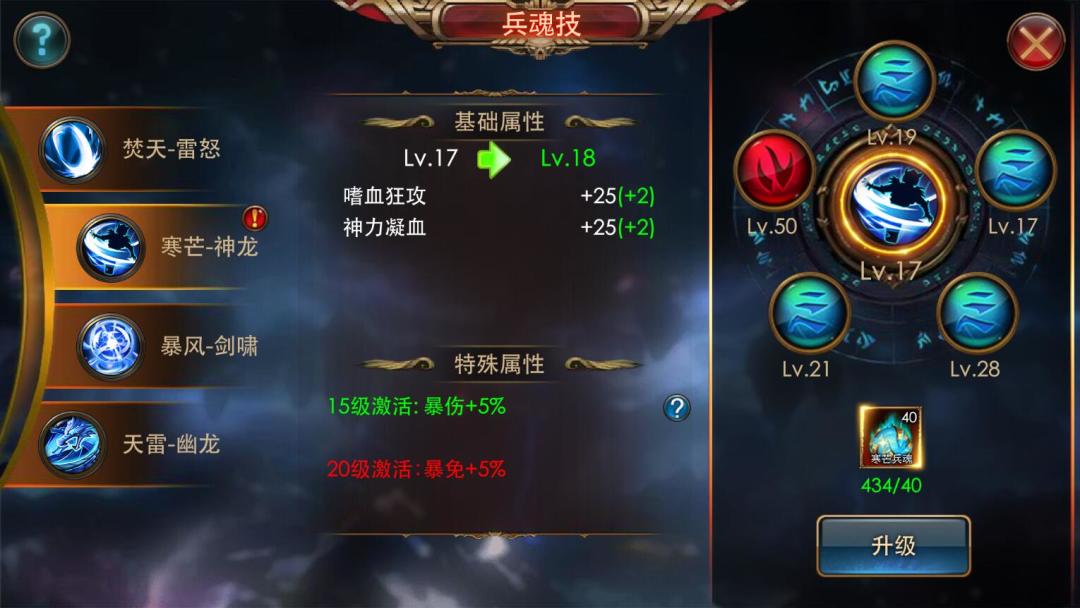This screenshot has height=608, width=1080.
Task: Close the 兵魂技 panel
Action: (x=1035, y=43)
